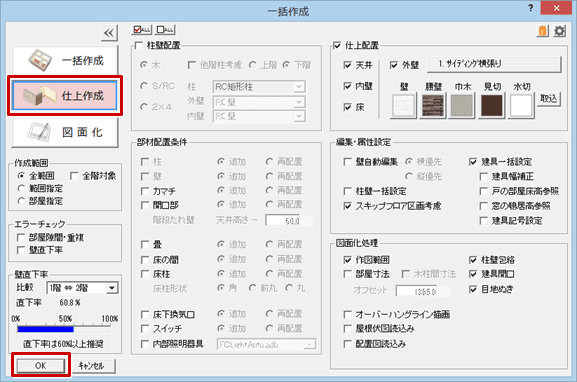Click the check-all icon button

tap(142, 30)
